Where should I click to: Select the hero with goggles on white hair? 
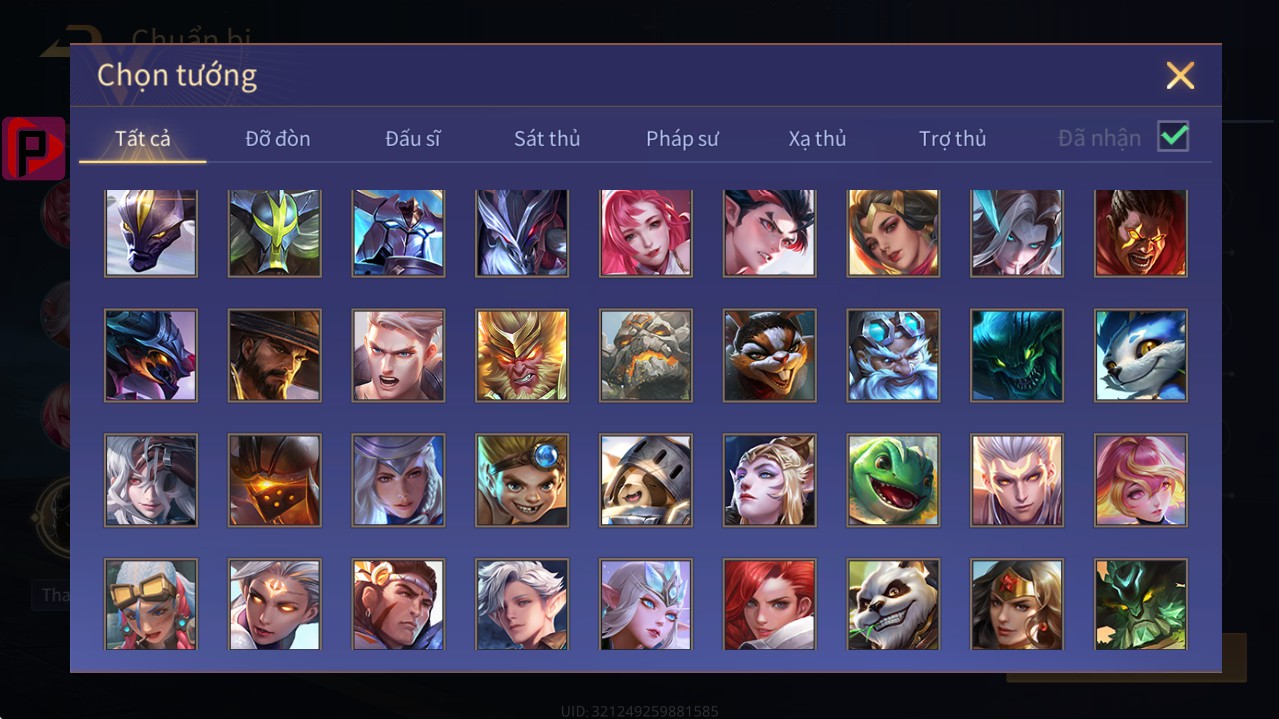(151, 604)
